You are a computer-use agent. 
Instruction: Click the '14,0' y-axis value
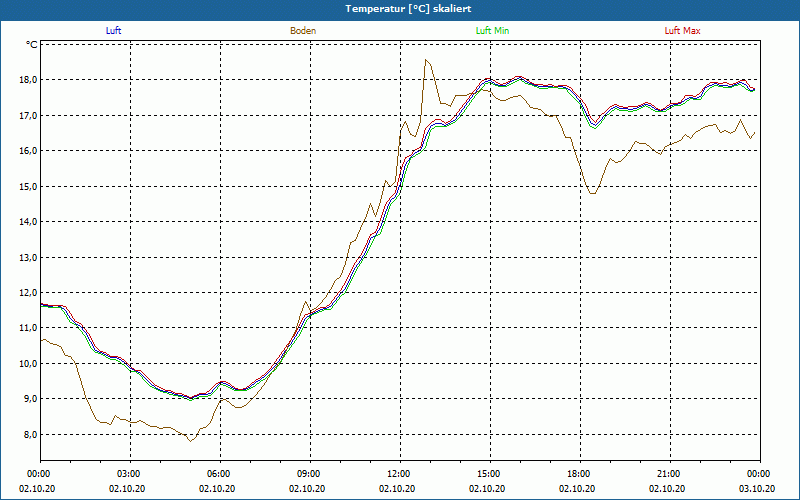[x=29, y=222]
